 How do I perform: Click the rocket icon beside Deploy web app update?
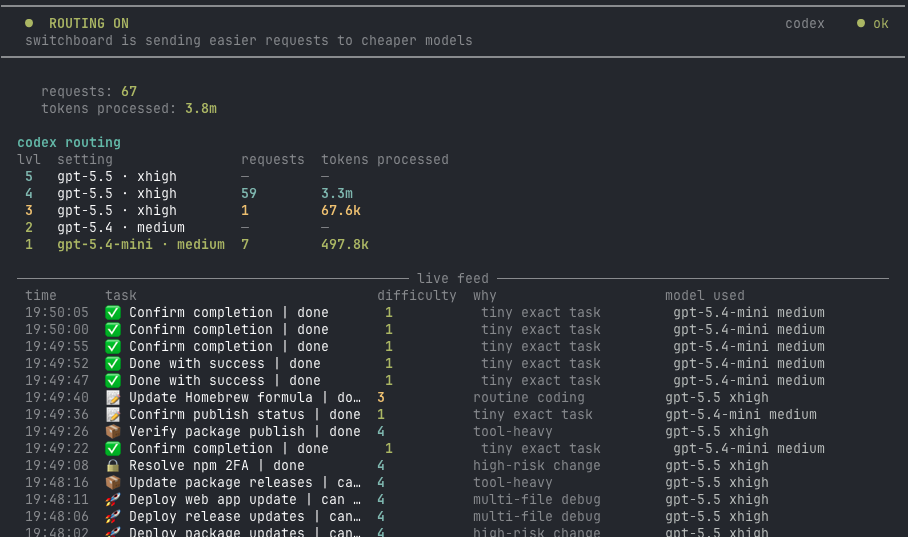point(113,499)
